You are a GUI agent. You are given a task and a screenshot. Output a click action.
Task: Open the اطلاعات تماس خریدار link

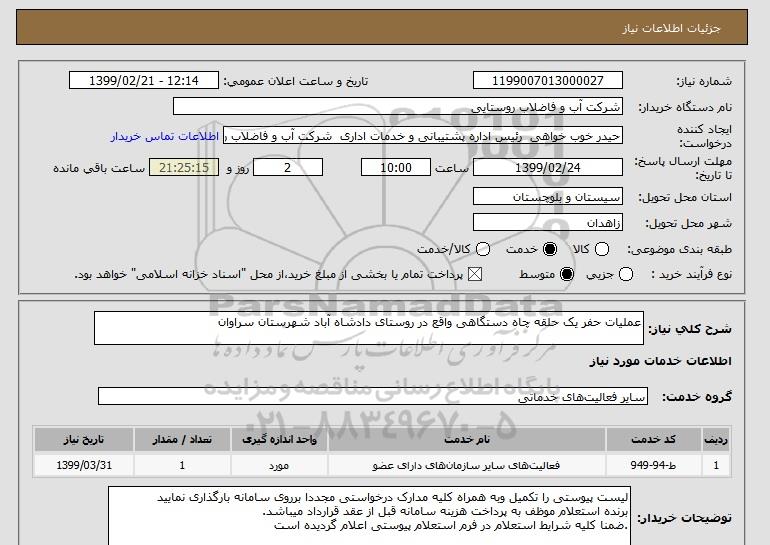click(x=165, y=136)
